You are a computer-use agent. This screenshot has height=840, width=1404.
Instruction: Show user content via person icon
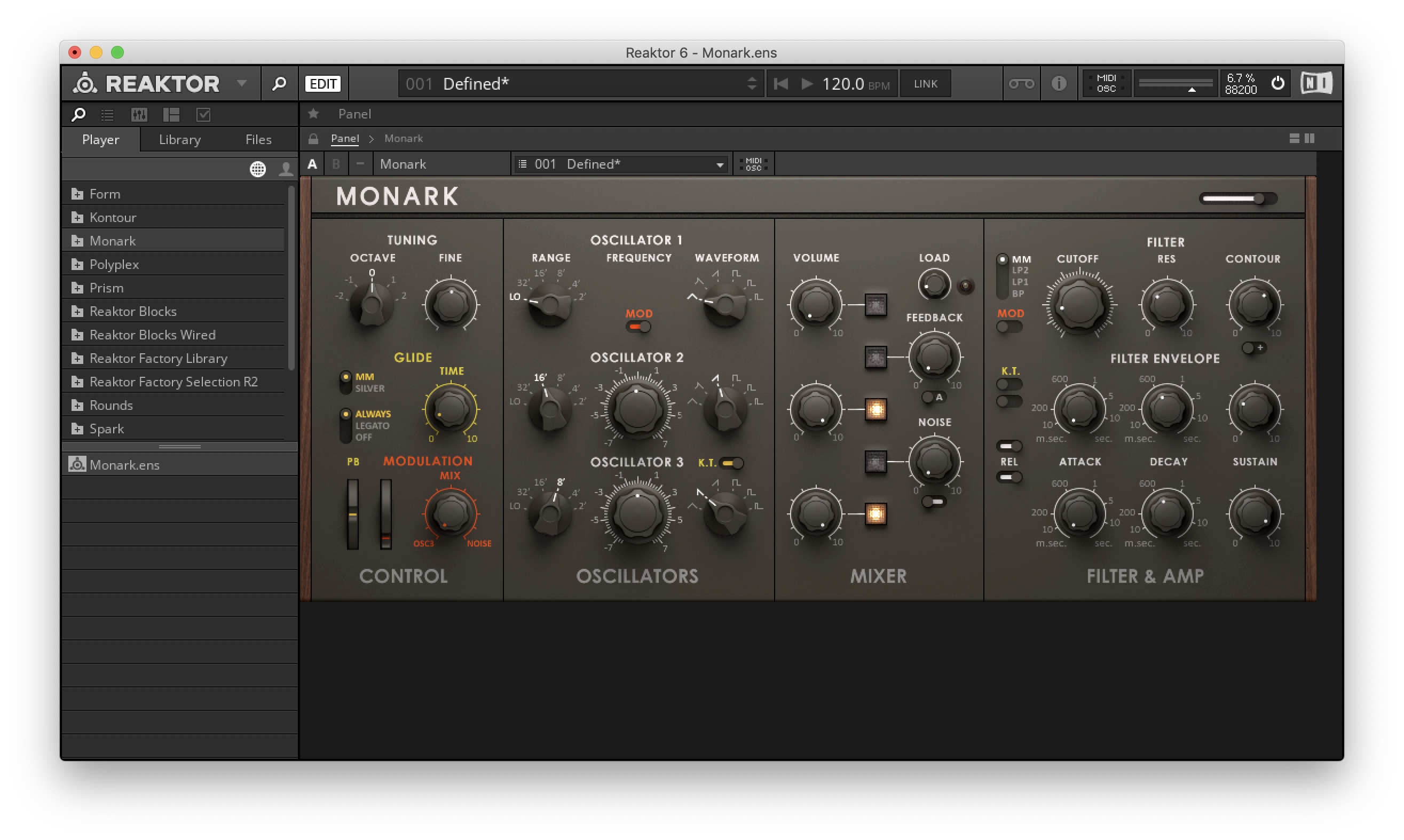[286, 169]
